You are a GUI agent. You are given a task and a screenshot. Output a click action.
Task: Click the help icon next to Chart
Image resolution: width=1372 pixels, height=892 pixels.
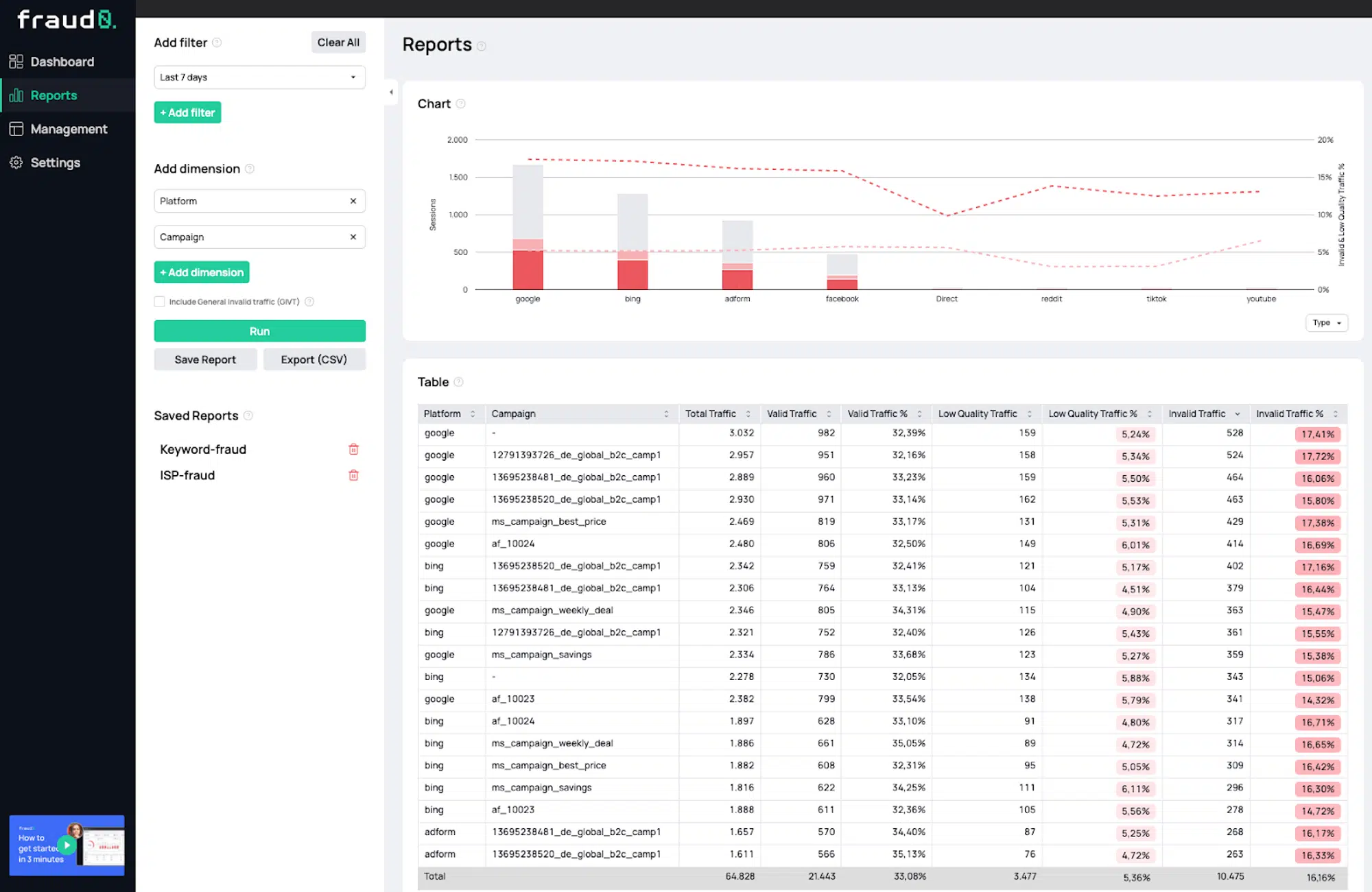[460, 104]
